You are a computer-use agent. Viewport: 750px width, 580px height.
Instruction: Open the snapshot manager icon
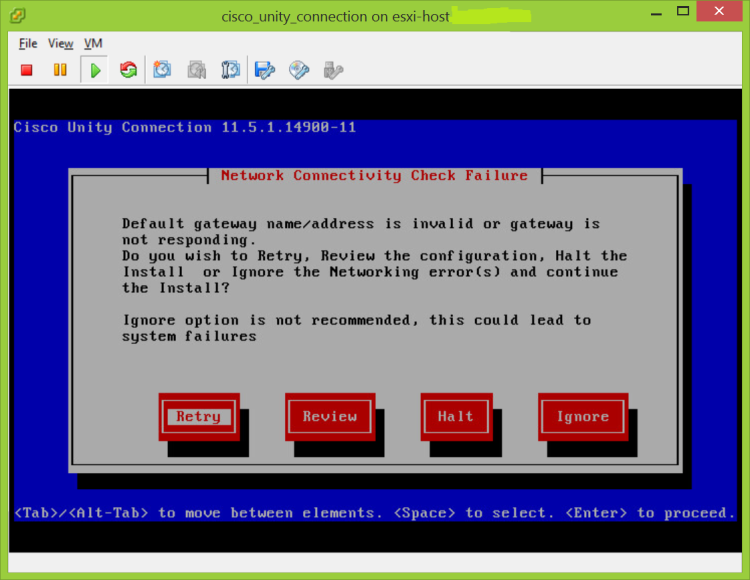point(230,70)
